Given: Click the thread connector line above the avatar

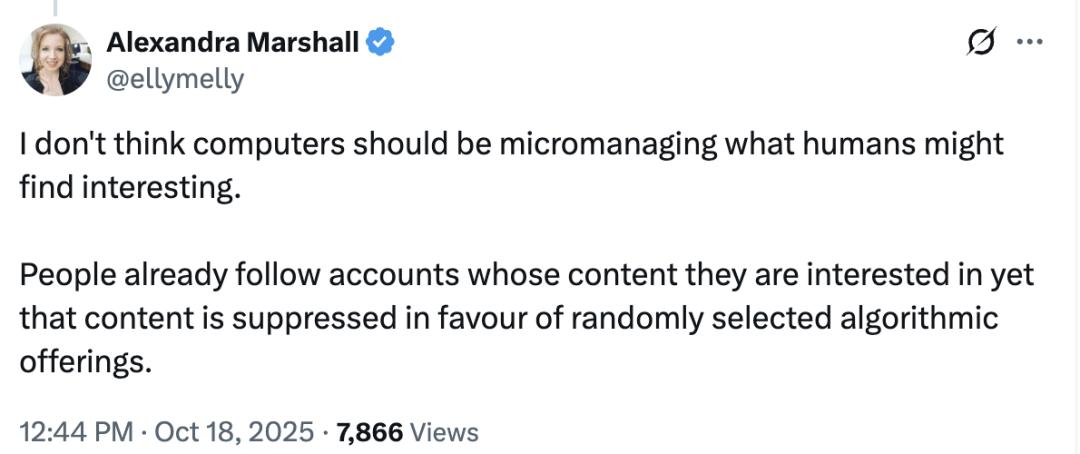Looking at the screenshot, I should [56, 8].
